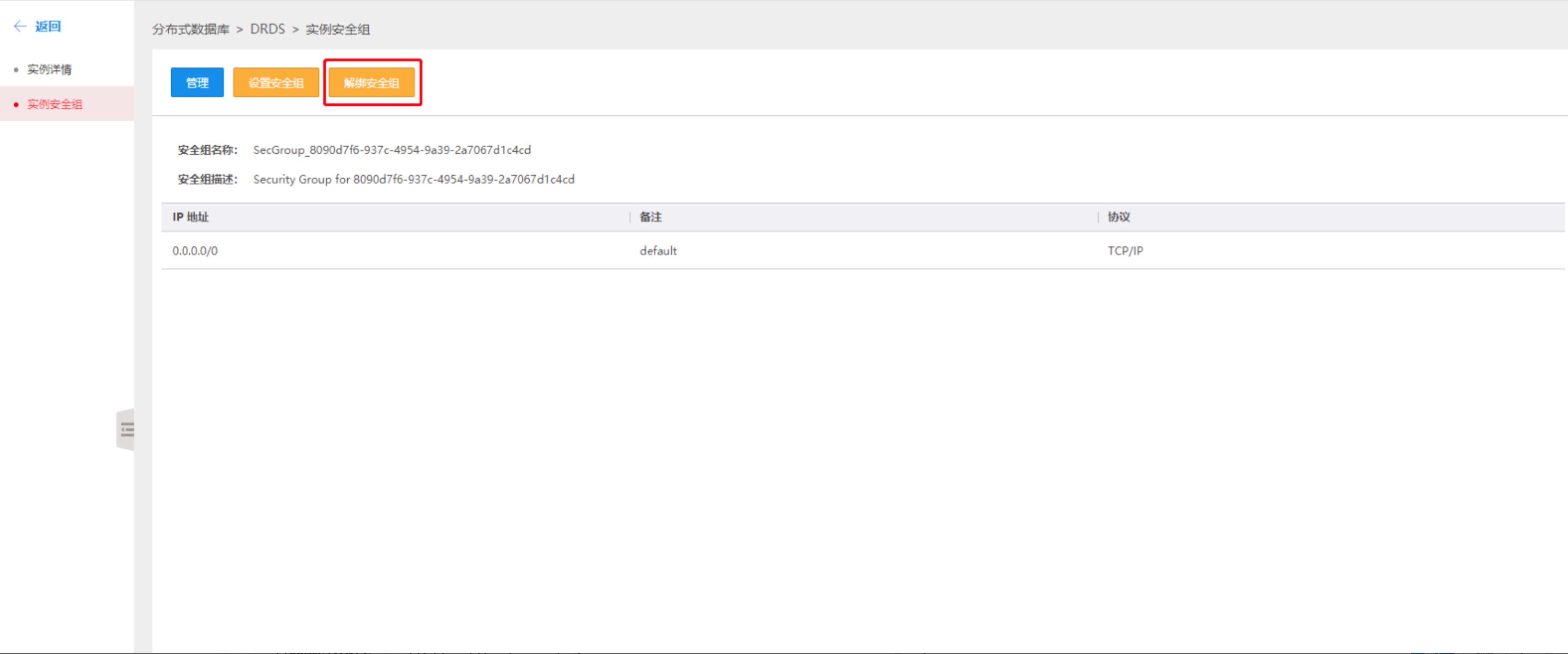Click the red bullet beside 实例安全组
This screenshot has width=1568, height=654.
[16, 105]
